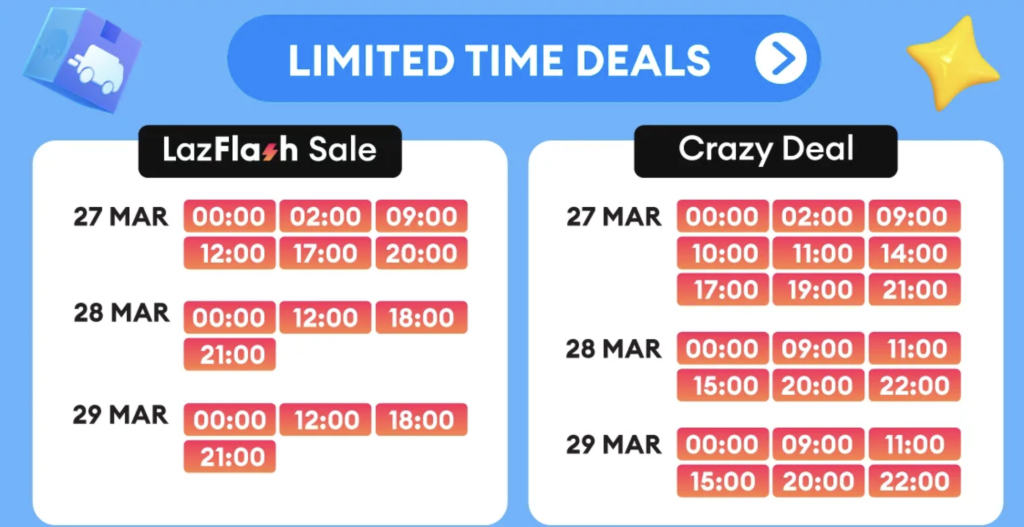Choose LazFlash 27 MAR 02:00 slot
1024x527 pixels.
[x=325, y=216]
